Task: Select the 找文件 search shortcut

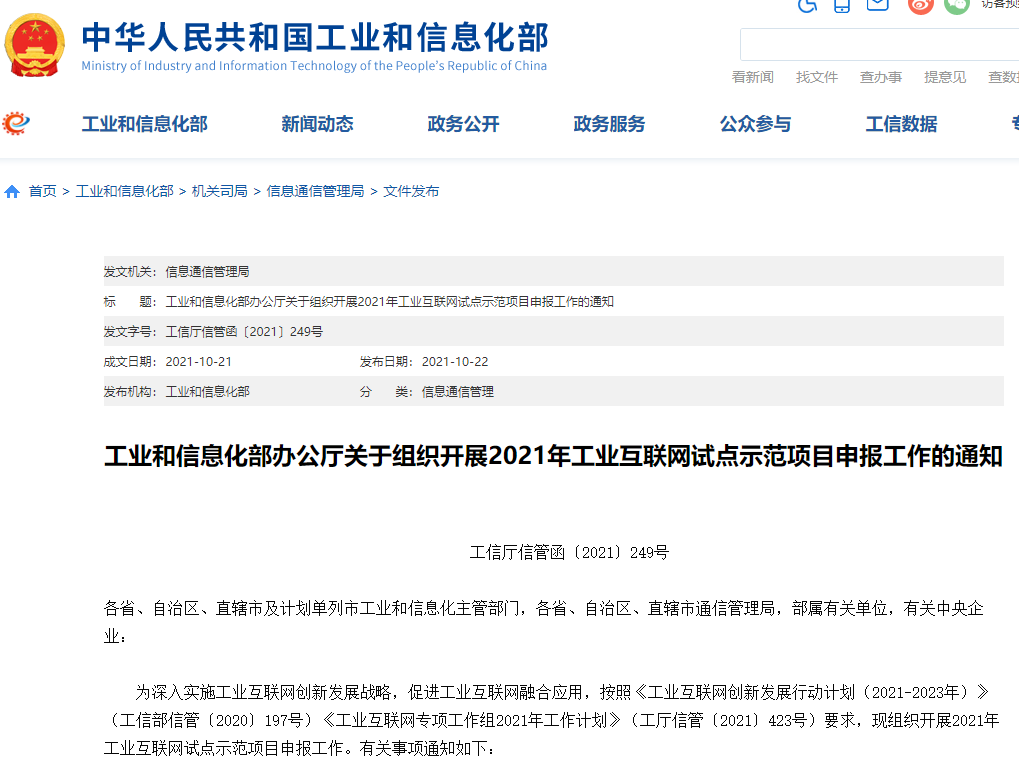Action: (x=816, y=77)
